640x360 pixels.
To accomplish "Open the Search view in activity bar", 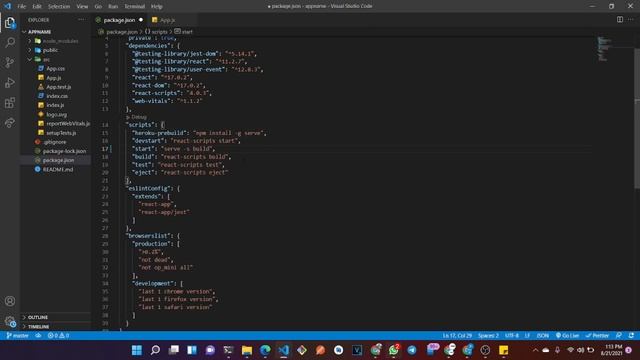I will (x=10, y=42).
